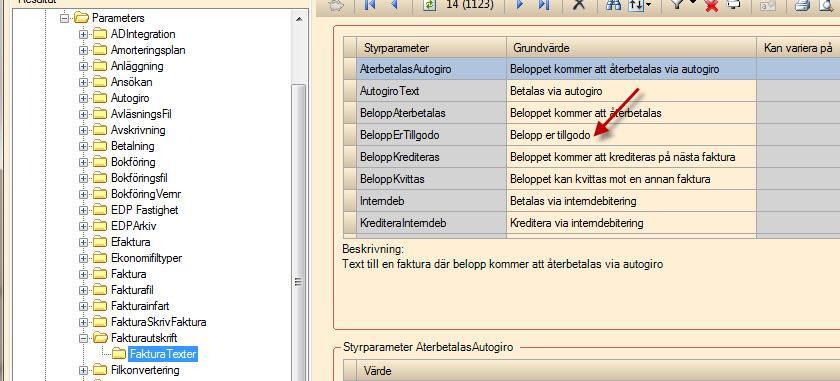The image size is (840, 381).
Task: Jump to last record in toolbar
Action: pyautogui.click(x=543, y=5)
